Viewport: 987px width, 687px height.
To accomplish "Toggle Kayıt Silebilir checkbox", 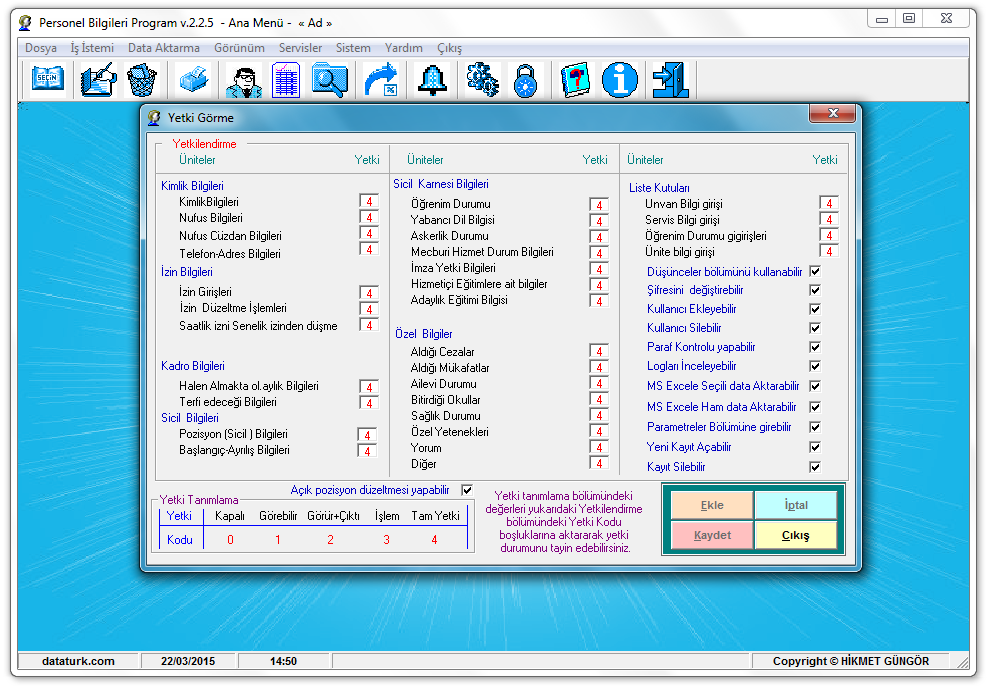I will (815, 467).
